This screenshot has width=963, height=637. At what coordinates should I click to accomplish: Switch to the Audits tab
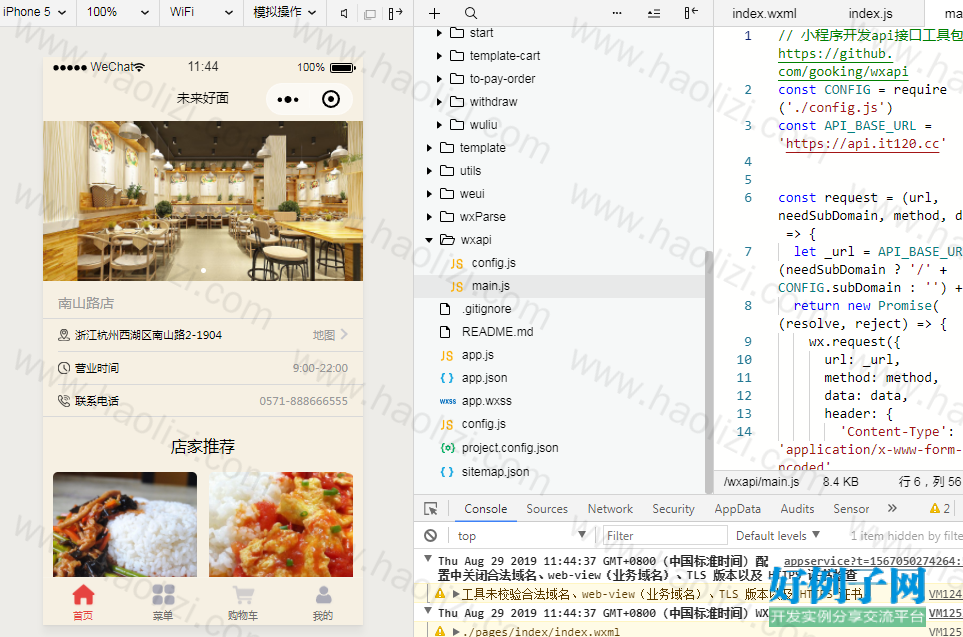coord(797,509)
